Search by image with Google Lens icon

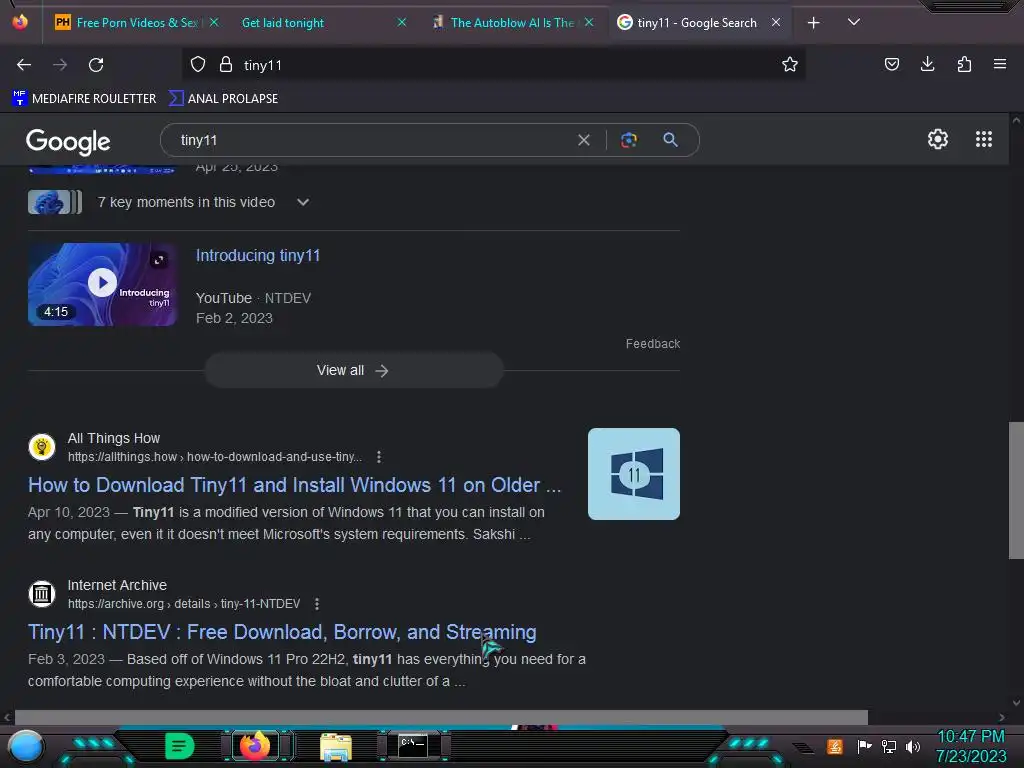629,140
